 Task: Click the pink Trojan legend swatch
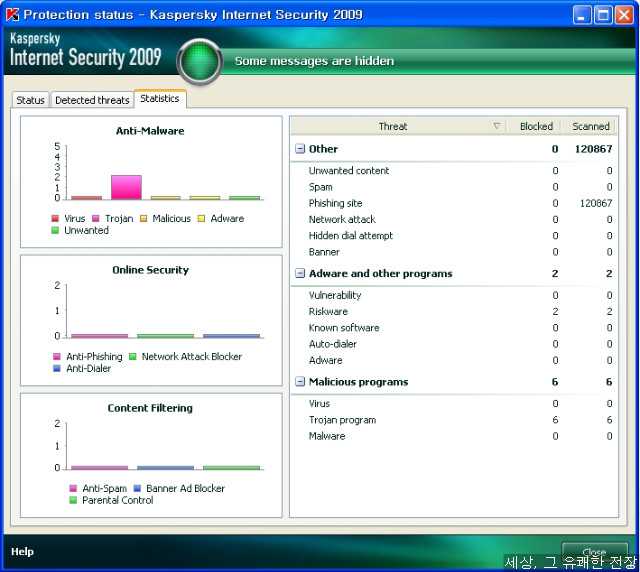coord(96,218)
